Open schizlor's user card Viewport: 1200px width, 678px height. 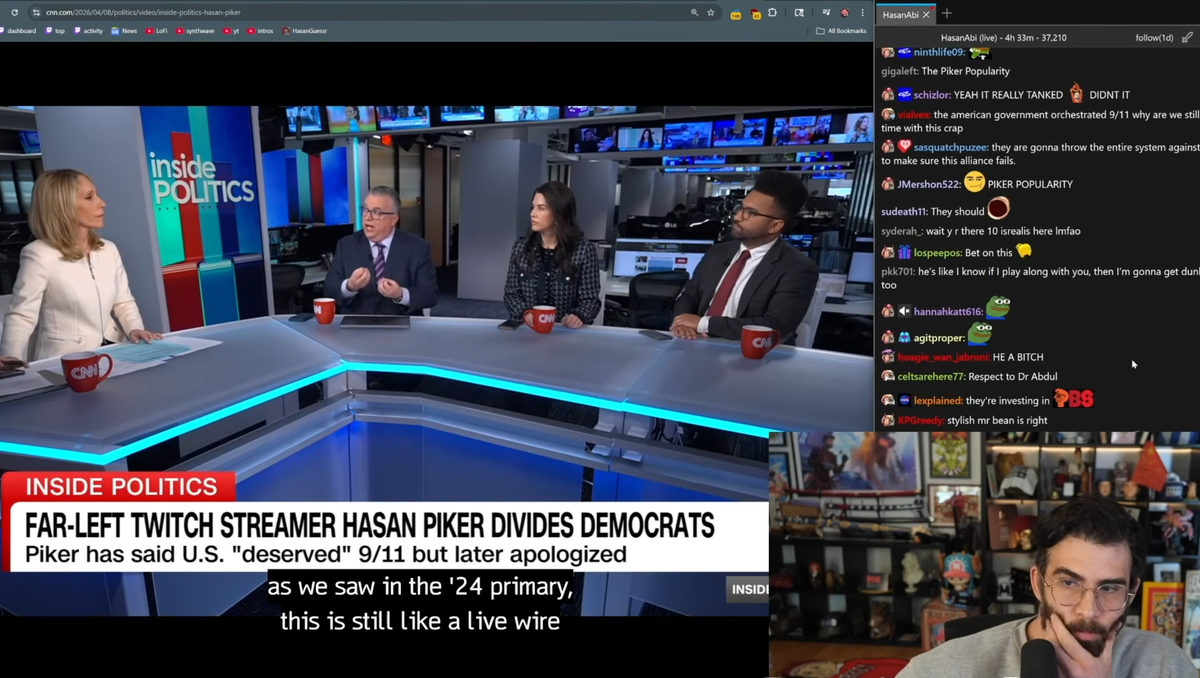(932, 95)
